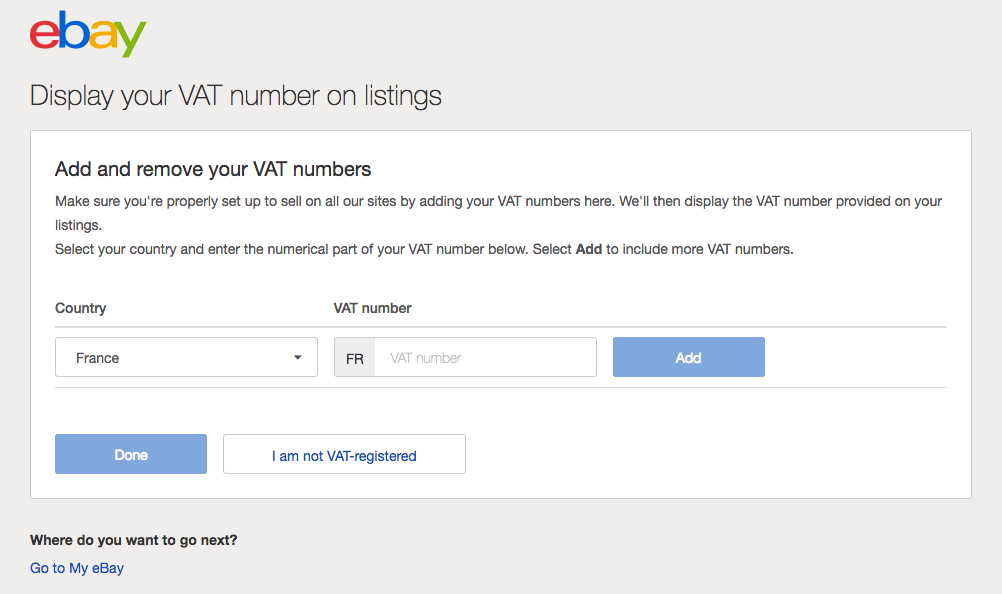Click 'Add and remove your VAT numbers' heading
This screenshot has height=594, width=1002.
click(213, 169)
